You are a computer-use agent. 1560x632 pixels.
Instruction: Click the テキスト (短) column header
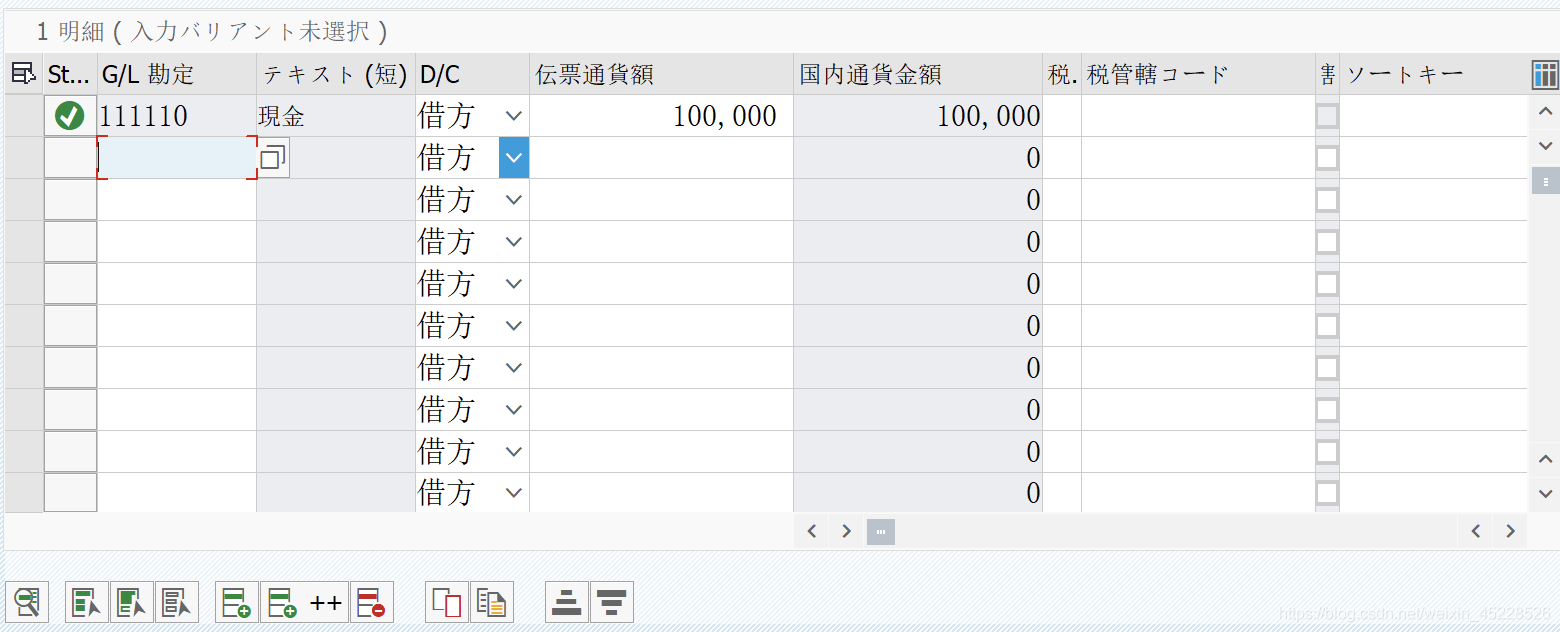tap(336, 74)
